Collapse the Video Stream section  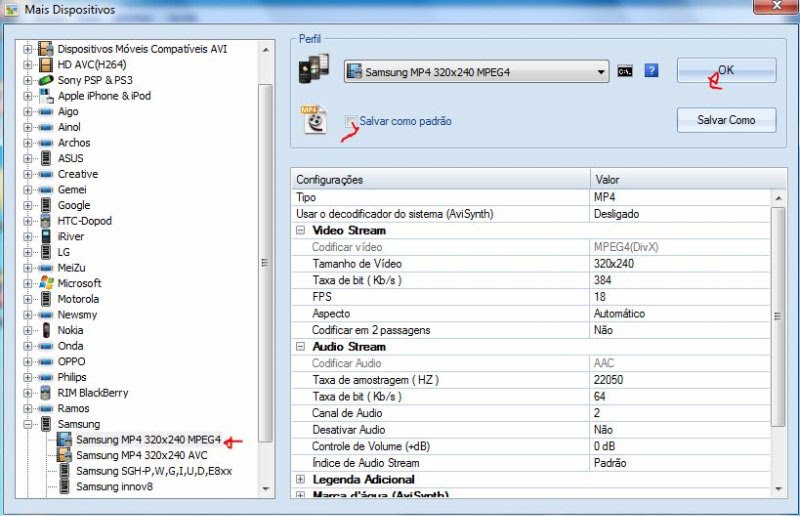coord(301,230)
